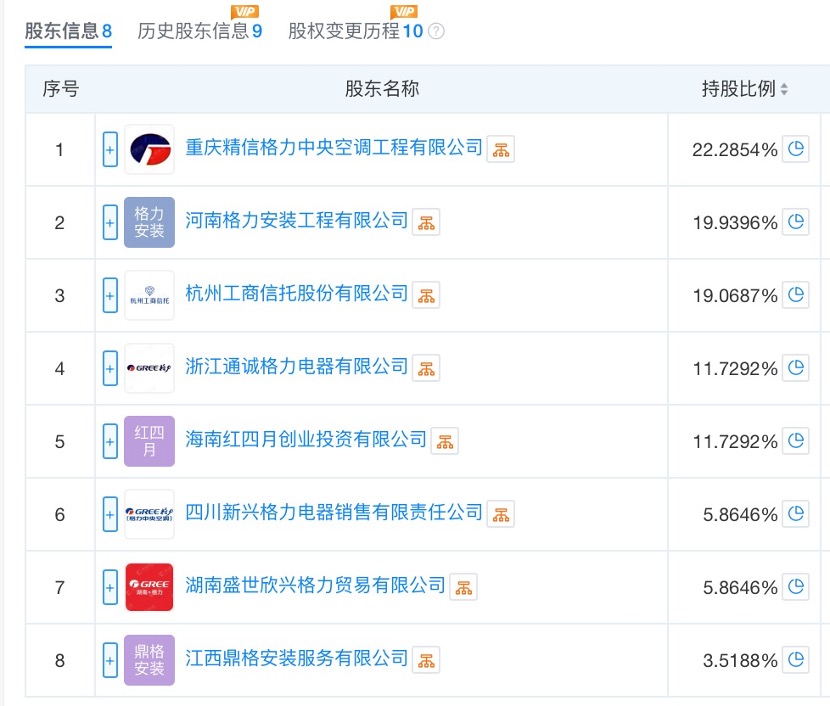This screenshot has width=830, height=706.
Task: Open 四川新兴格力电器销售有限责任公司 link
Action: click(334, 513)
